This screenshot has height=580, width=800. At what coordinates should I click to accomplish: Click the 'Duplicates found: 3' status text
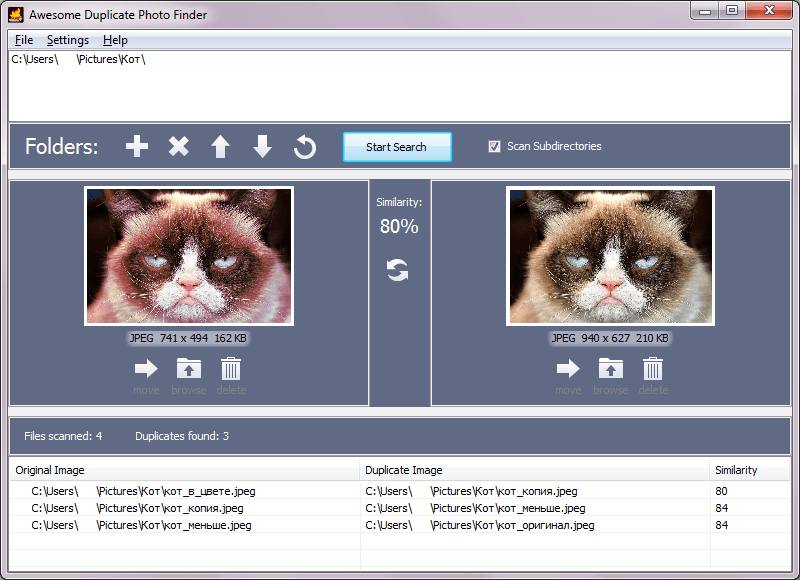coord(182,436)
